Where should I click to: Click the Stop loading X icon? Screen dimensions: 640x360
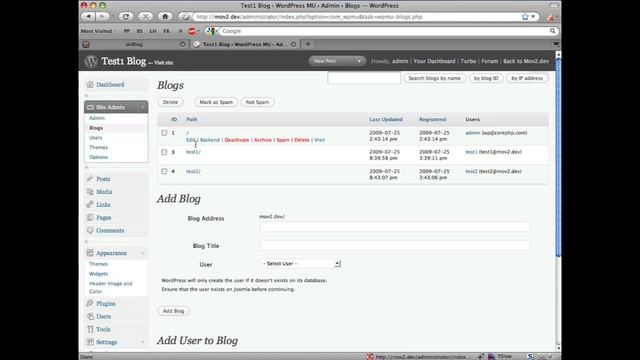145,17
